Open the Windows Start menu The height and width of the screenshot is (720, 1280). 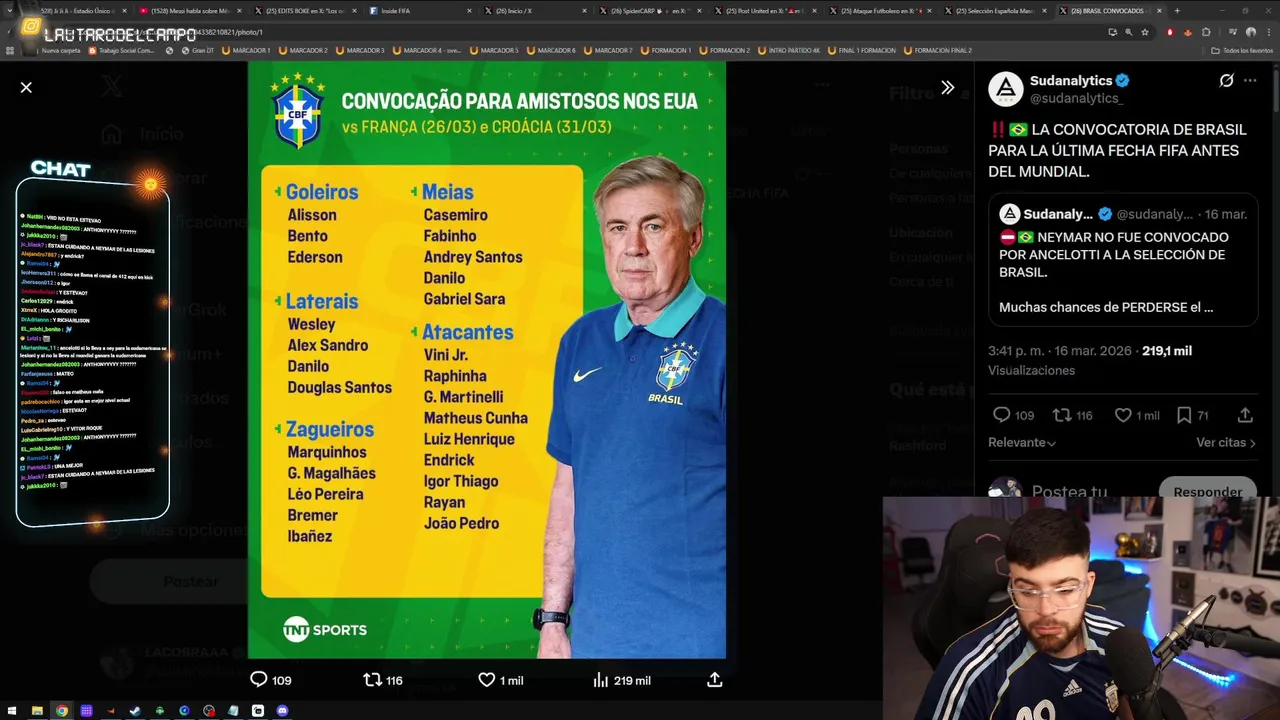tap(12, 711)
